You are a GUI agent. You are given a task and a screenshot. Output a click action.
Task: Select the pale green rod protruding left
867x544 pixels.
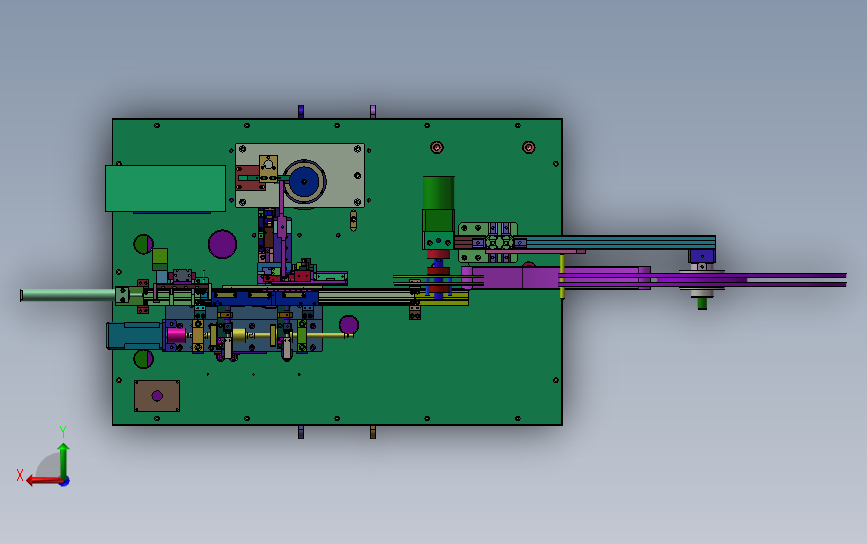(x=67, y=295)
